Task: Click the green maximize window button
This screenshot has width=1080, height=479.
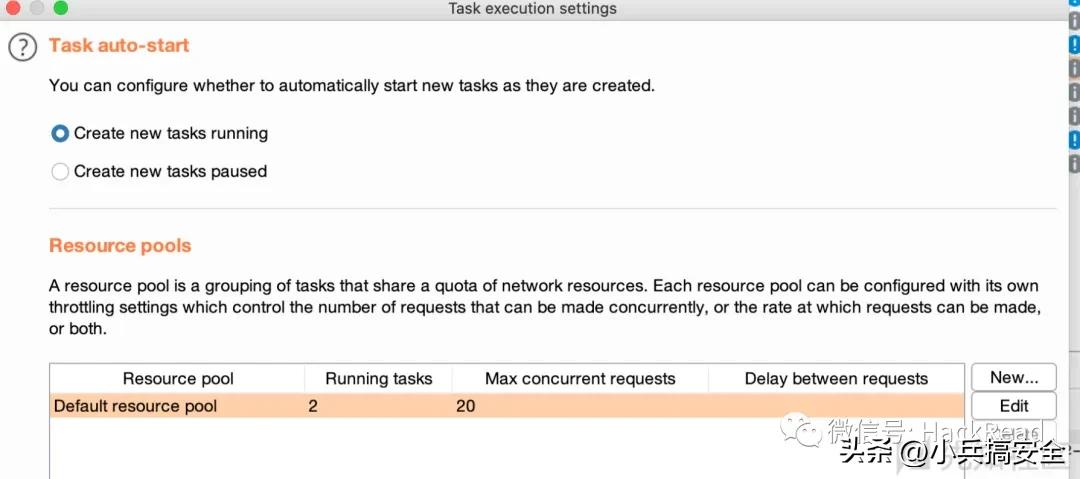Action: click(61, 8)
